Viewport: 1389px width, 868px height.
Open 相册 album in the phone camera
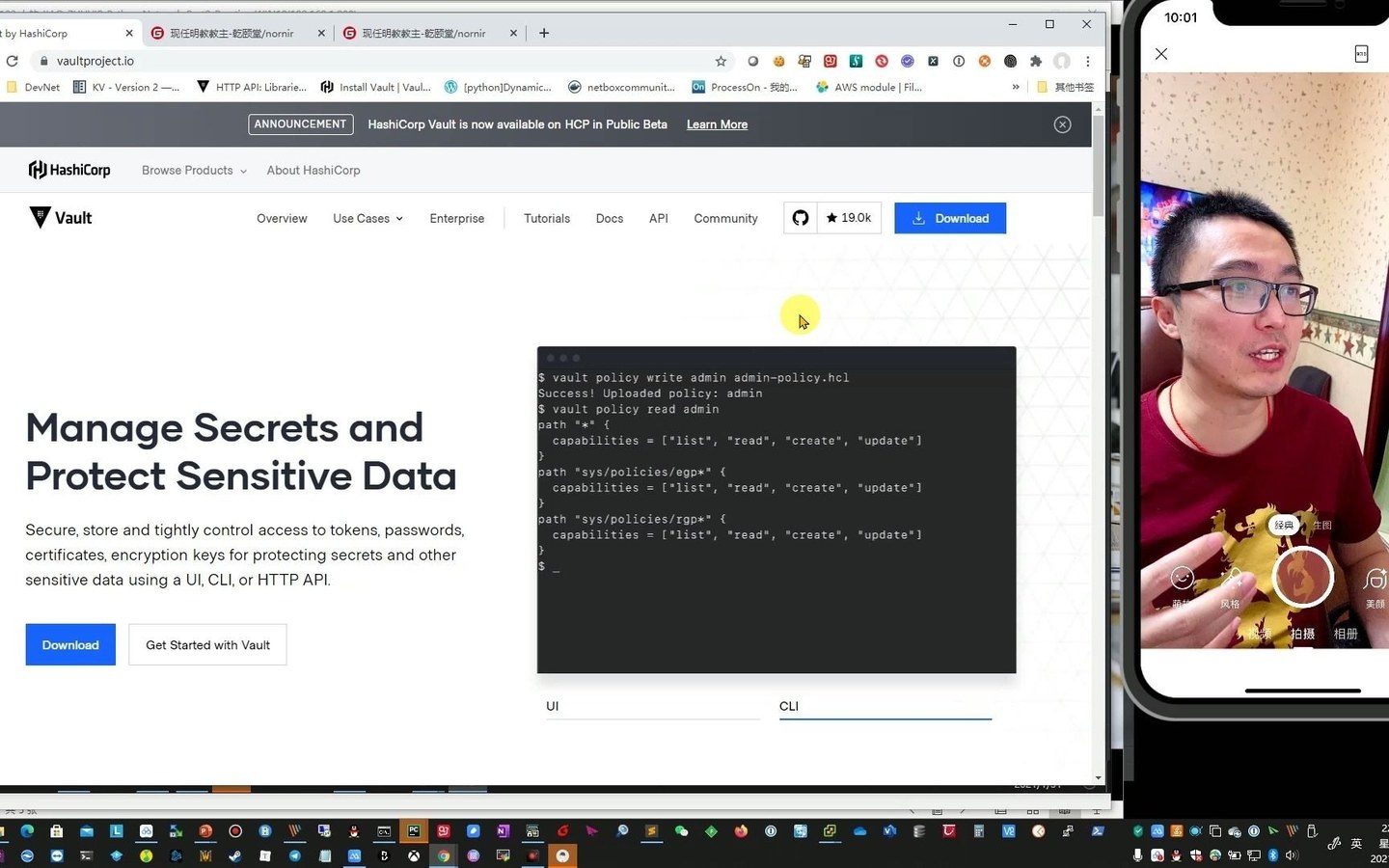point(1346,634)
